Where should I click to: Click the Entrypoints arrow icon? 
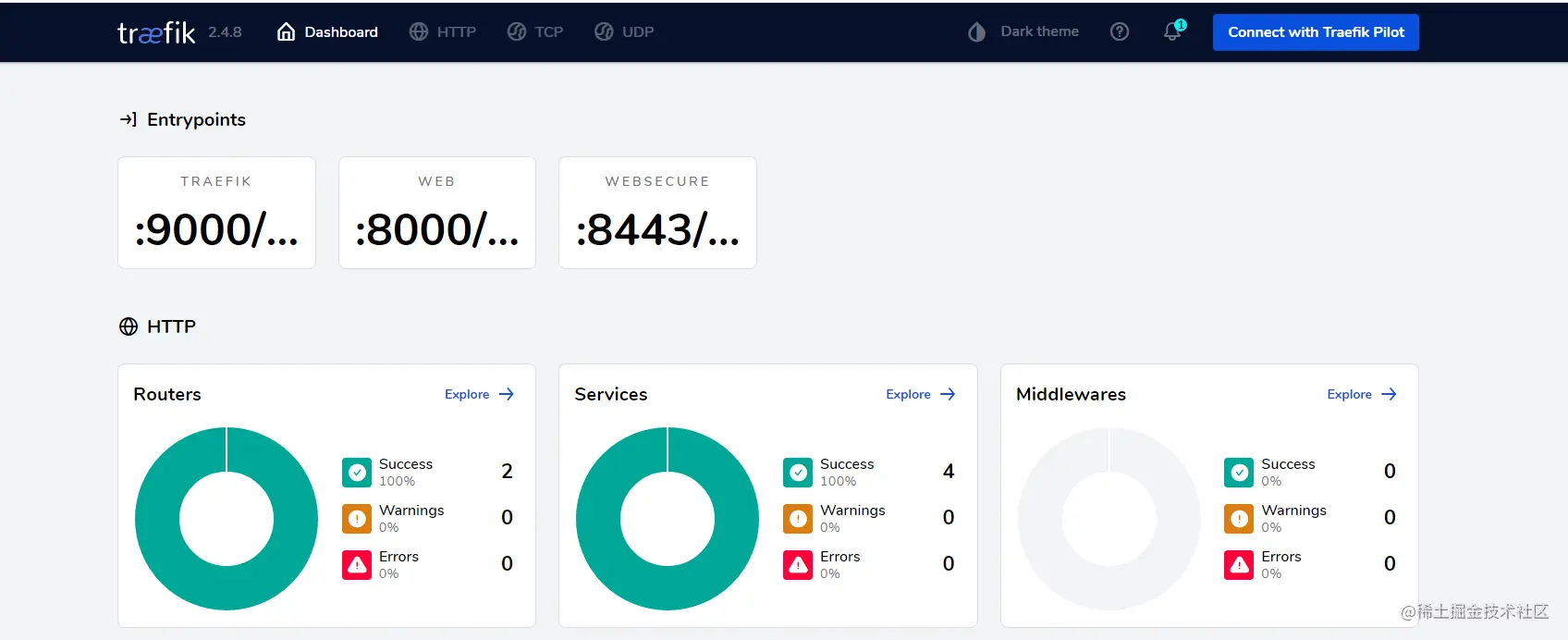[x=129, y=119]
